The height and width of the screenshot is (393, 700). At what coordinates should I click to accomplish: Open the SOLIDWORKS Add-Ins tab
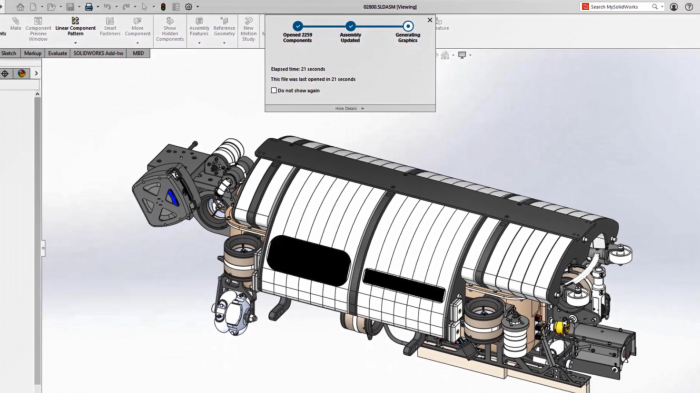coord(98,53)
